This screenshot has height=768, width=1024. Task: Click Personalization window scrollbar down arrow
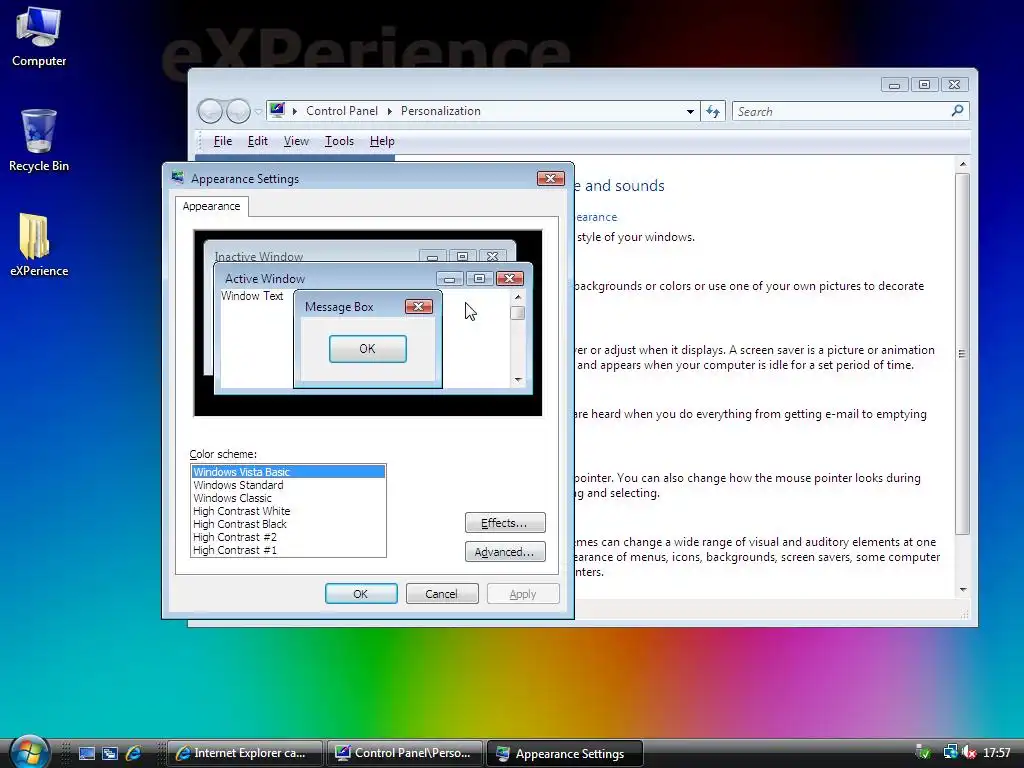(x=963, y=590)
